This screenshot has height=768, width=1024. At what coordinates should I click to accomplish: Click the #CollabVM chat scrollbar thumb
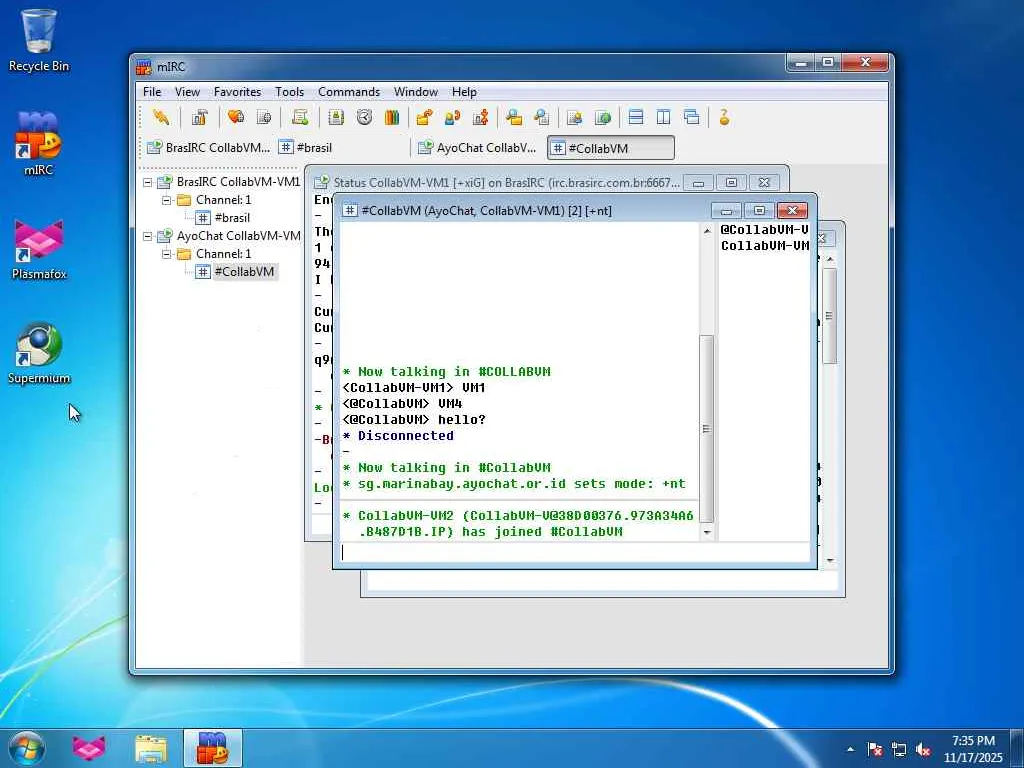point(707,429)
